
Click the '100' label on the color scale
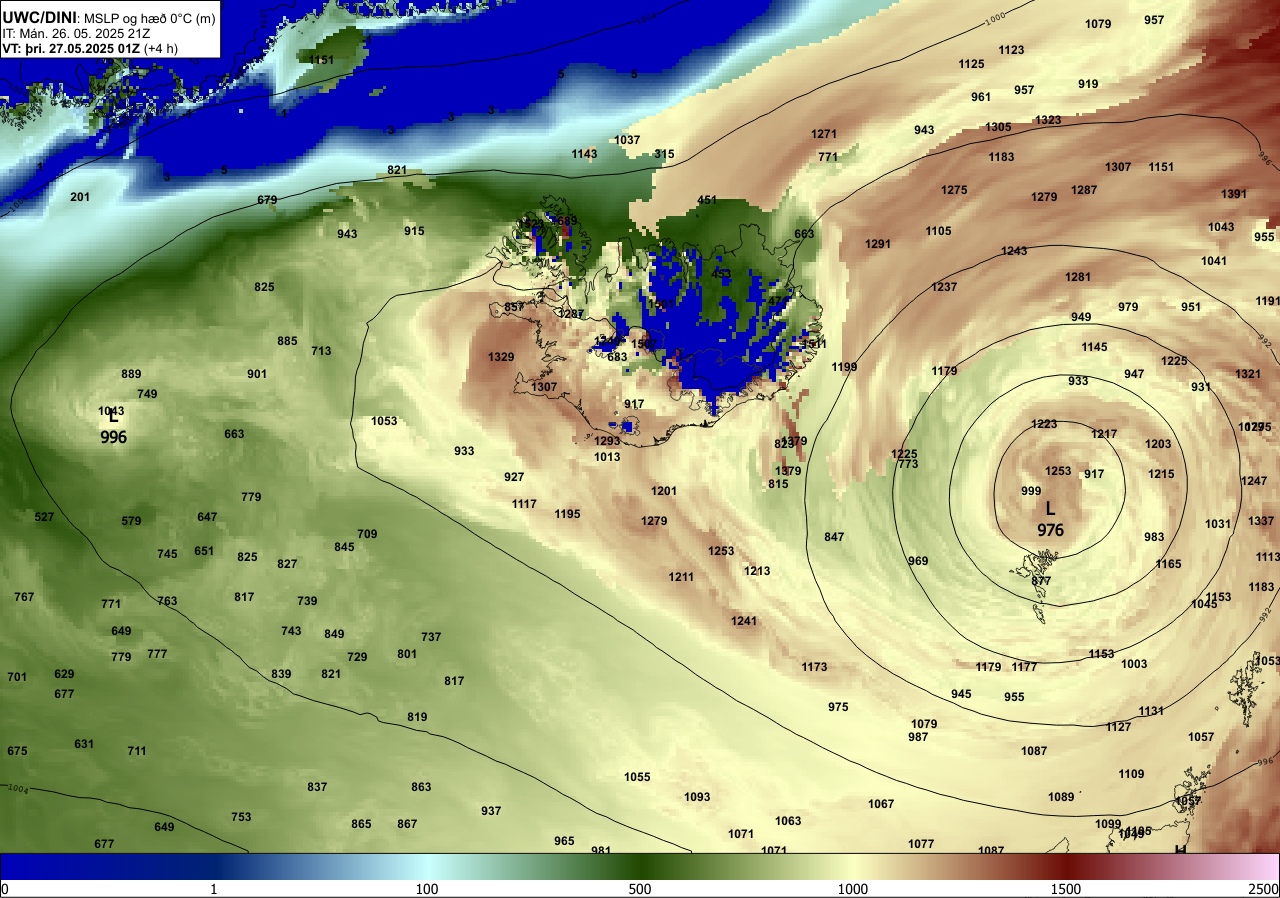[427, 889]
